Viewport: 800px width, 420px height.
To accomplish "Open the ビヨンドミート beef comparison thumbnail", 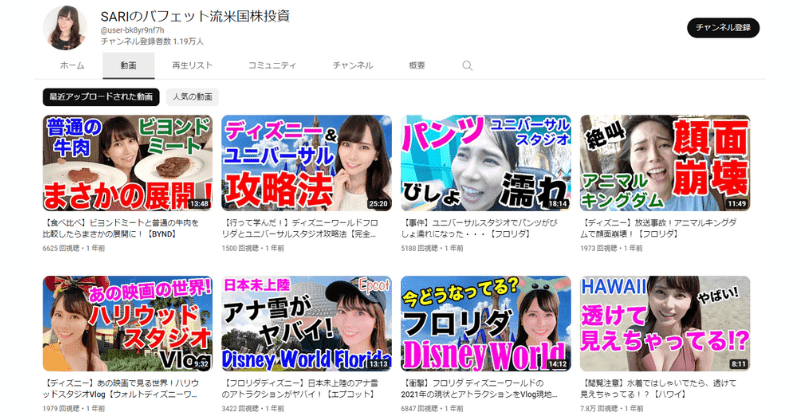I will pos(128,163).
